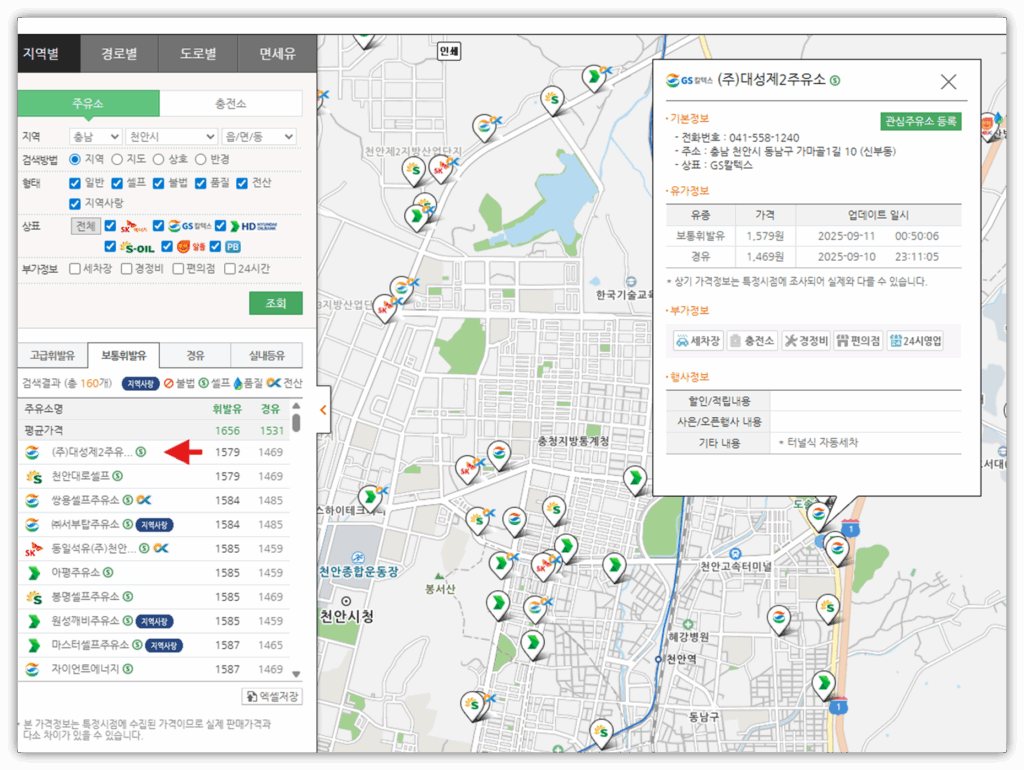This screenshot has width=1024, height=770.
Task: Collapse the side panel with orange chevron
Action: coord(323,410)
